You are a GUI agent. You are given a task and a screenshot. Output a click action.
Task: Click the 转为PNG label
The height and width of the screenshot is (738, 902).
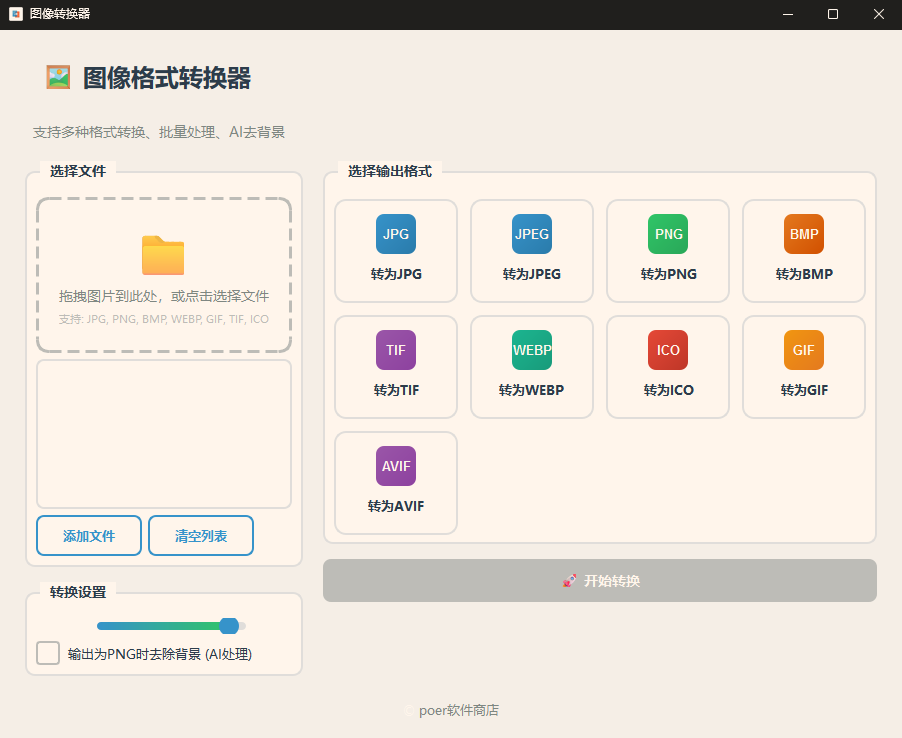(668, 274)
